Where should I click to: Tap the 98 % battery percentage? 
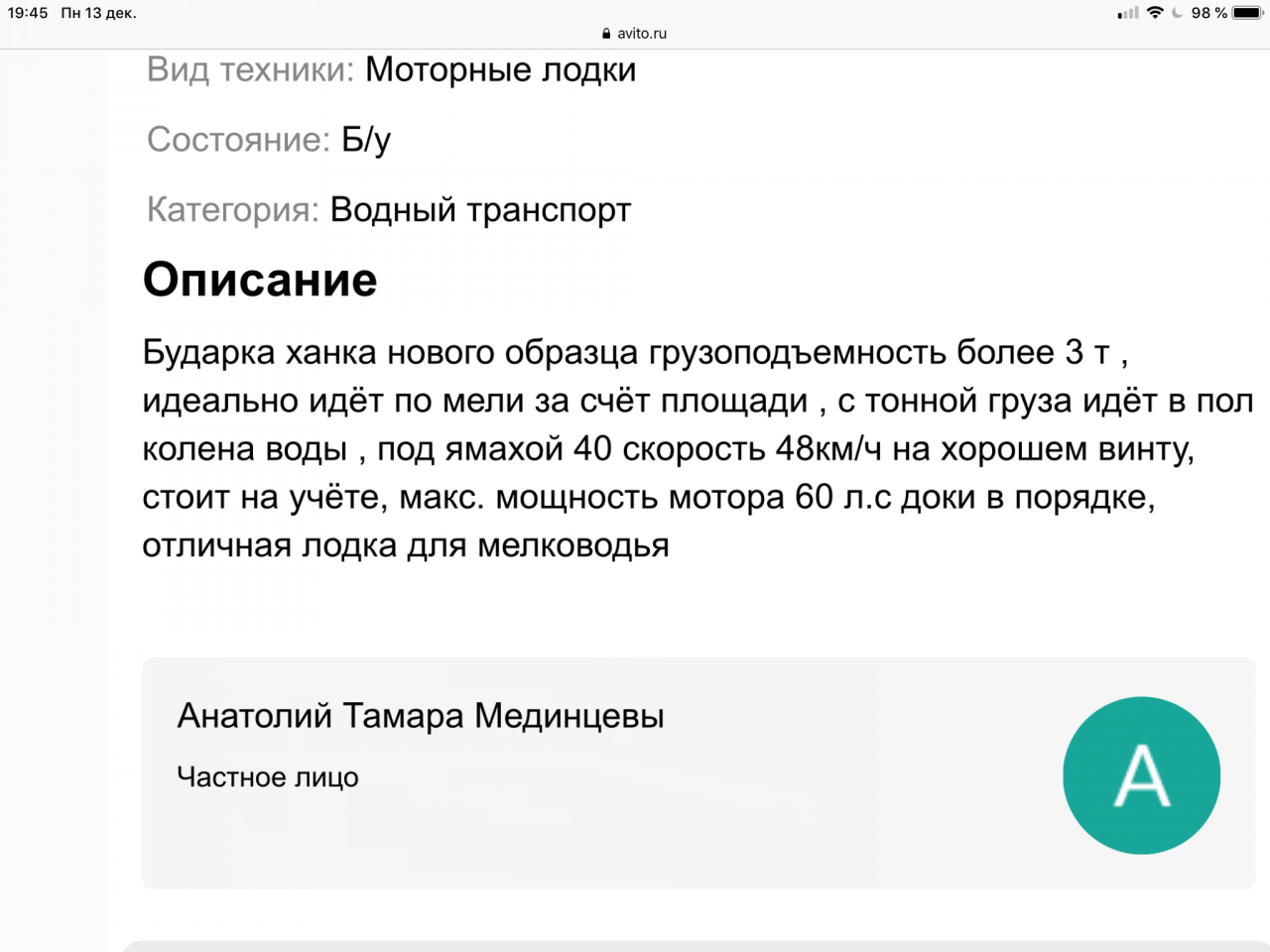[x=1208, y=13]
